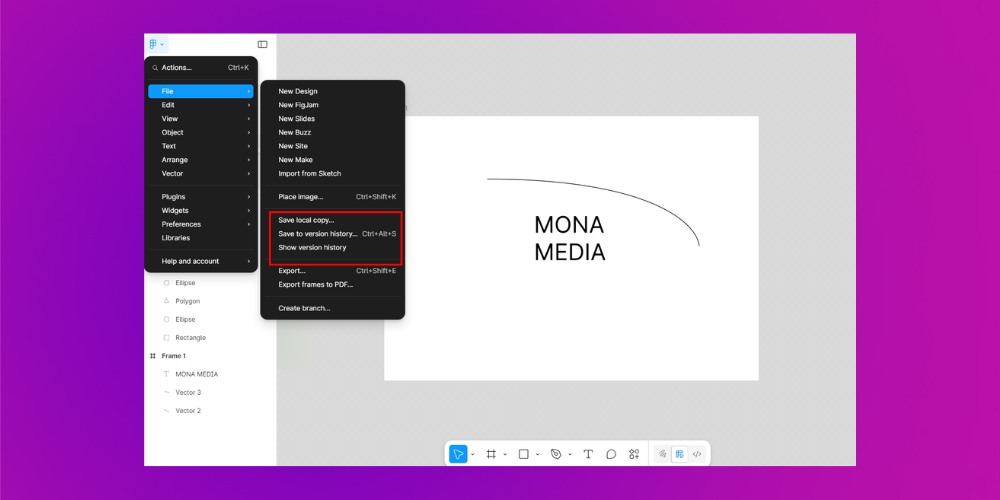The image size is (1000, 500).
Task: Choose Save local copy...
Action: pyautogui.click(x=333, y=220)
